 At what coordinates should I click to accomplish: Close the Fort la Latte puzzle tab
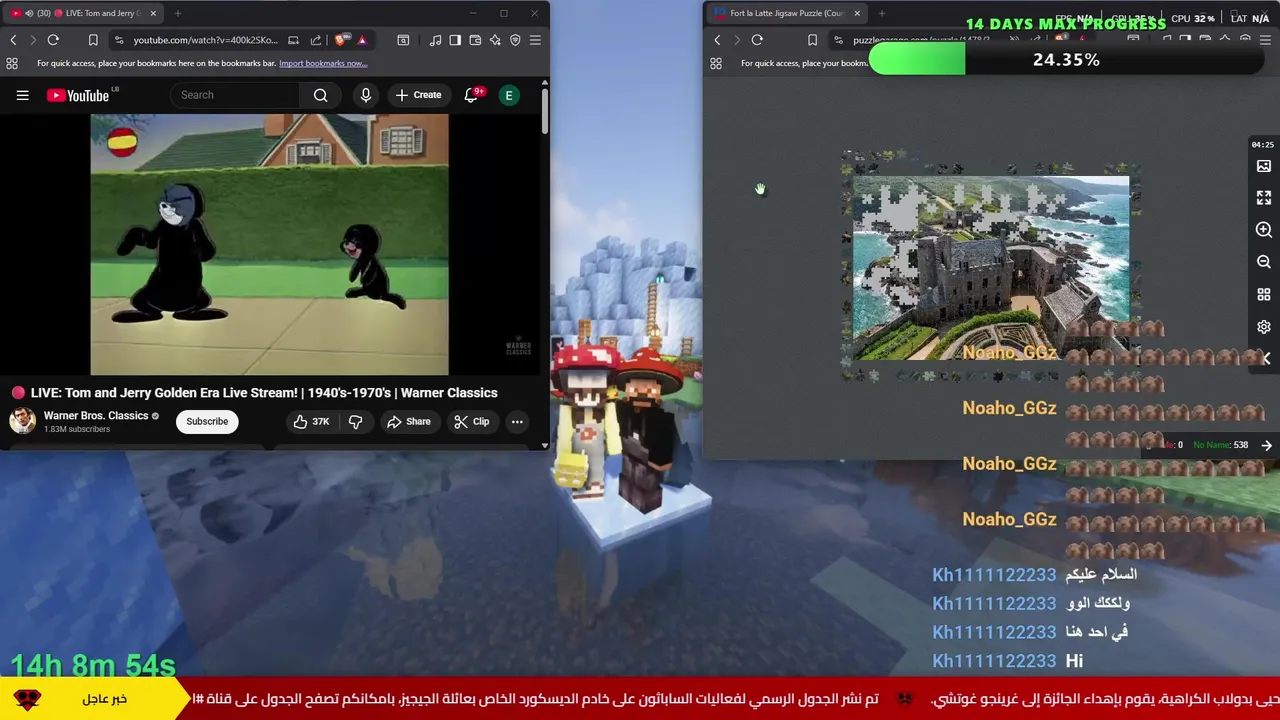coord(857,13)
